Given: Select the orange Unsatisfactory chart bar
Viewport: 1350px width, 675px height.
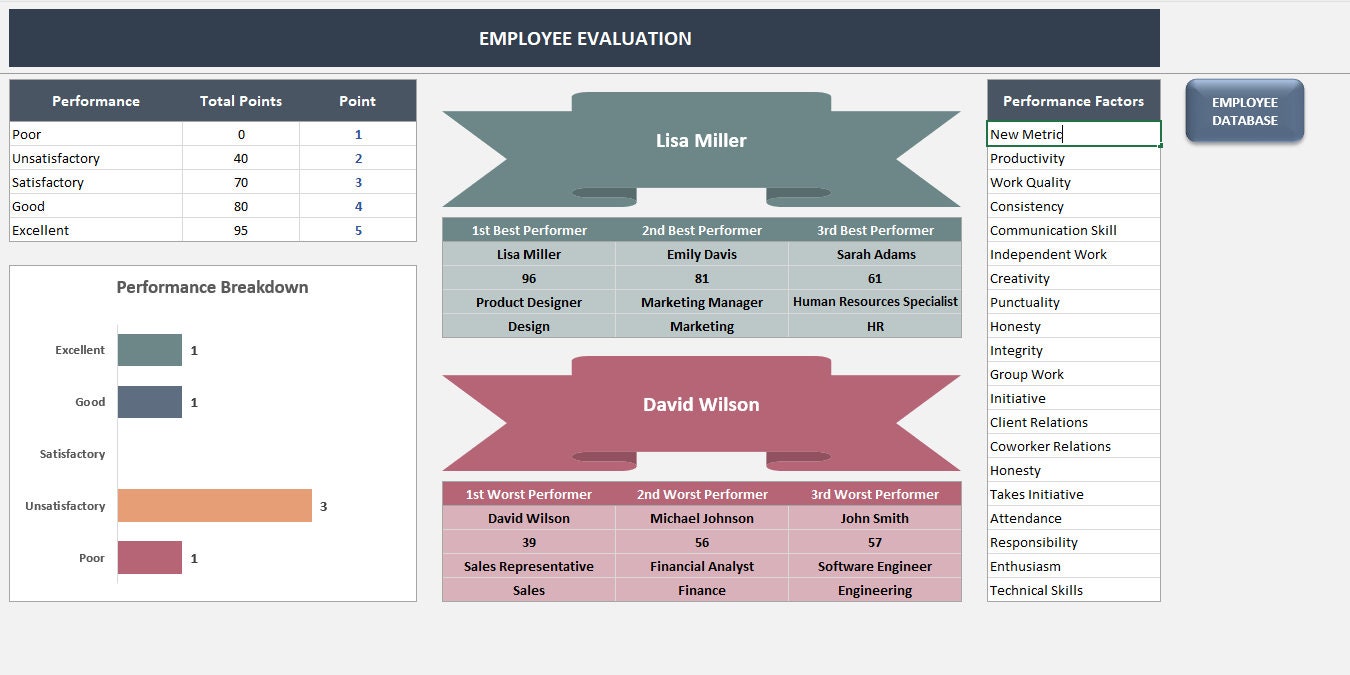Looking at the screenshot, I should (x=215, y=506).
